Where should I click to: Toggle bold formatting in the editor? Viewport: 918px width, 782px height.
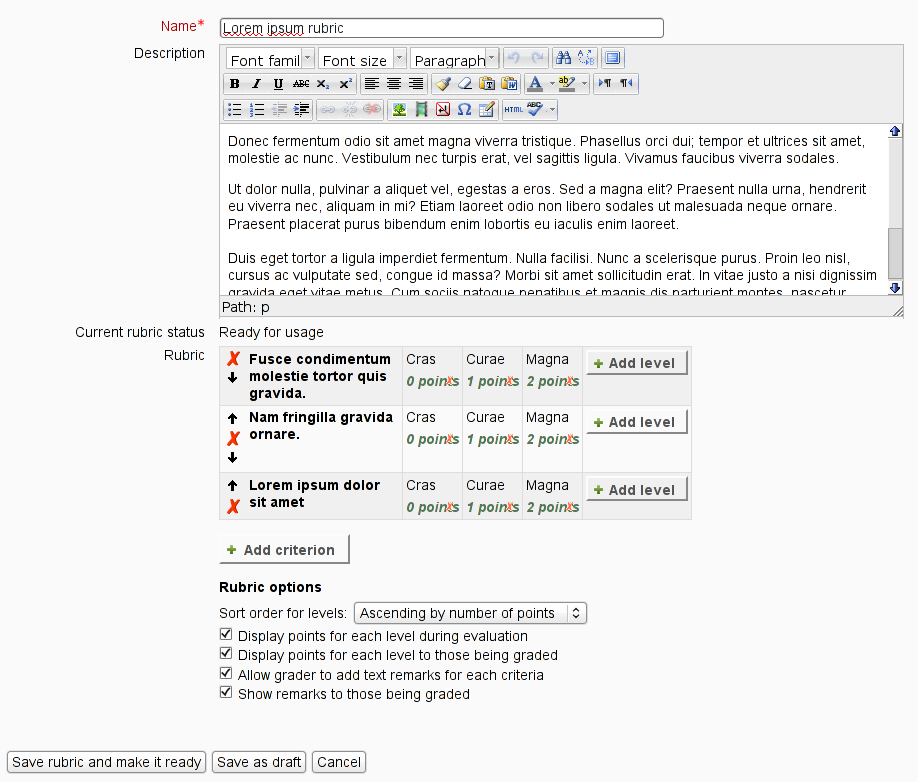coord(235,84)
